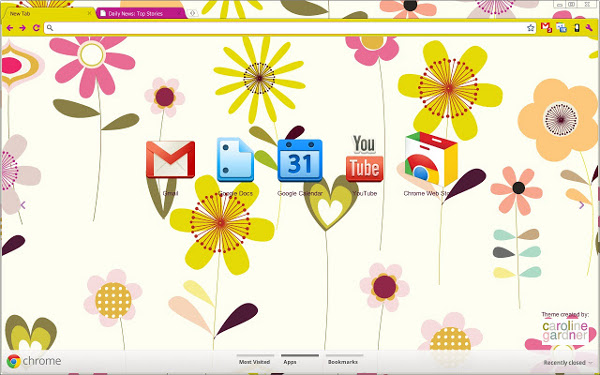Screen dimensions: 600x375
Task: Close the Daily News tab
Action: 179,13
